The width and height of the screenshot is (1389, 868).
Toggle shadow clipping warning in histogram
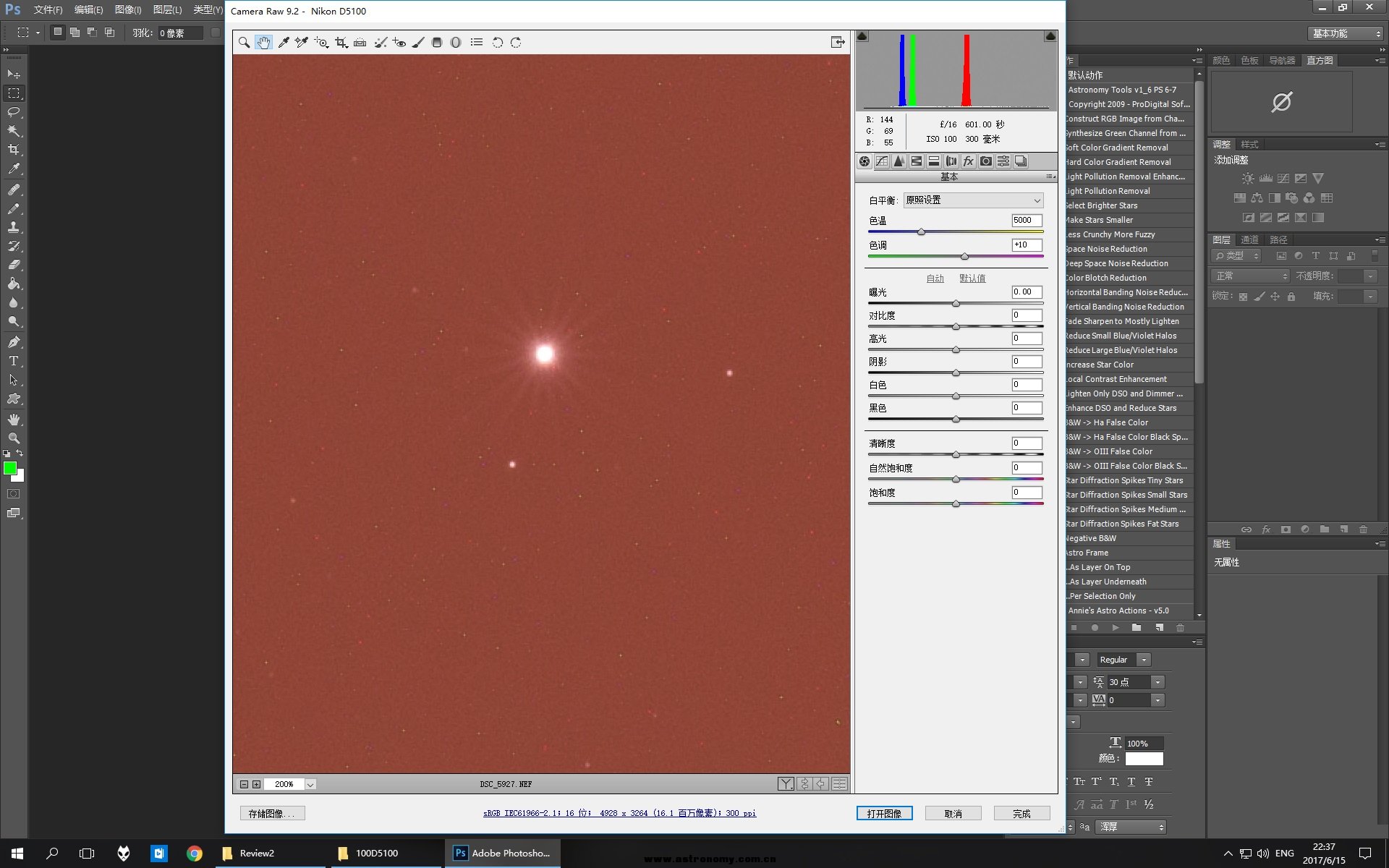tap(862, 36)
